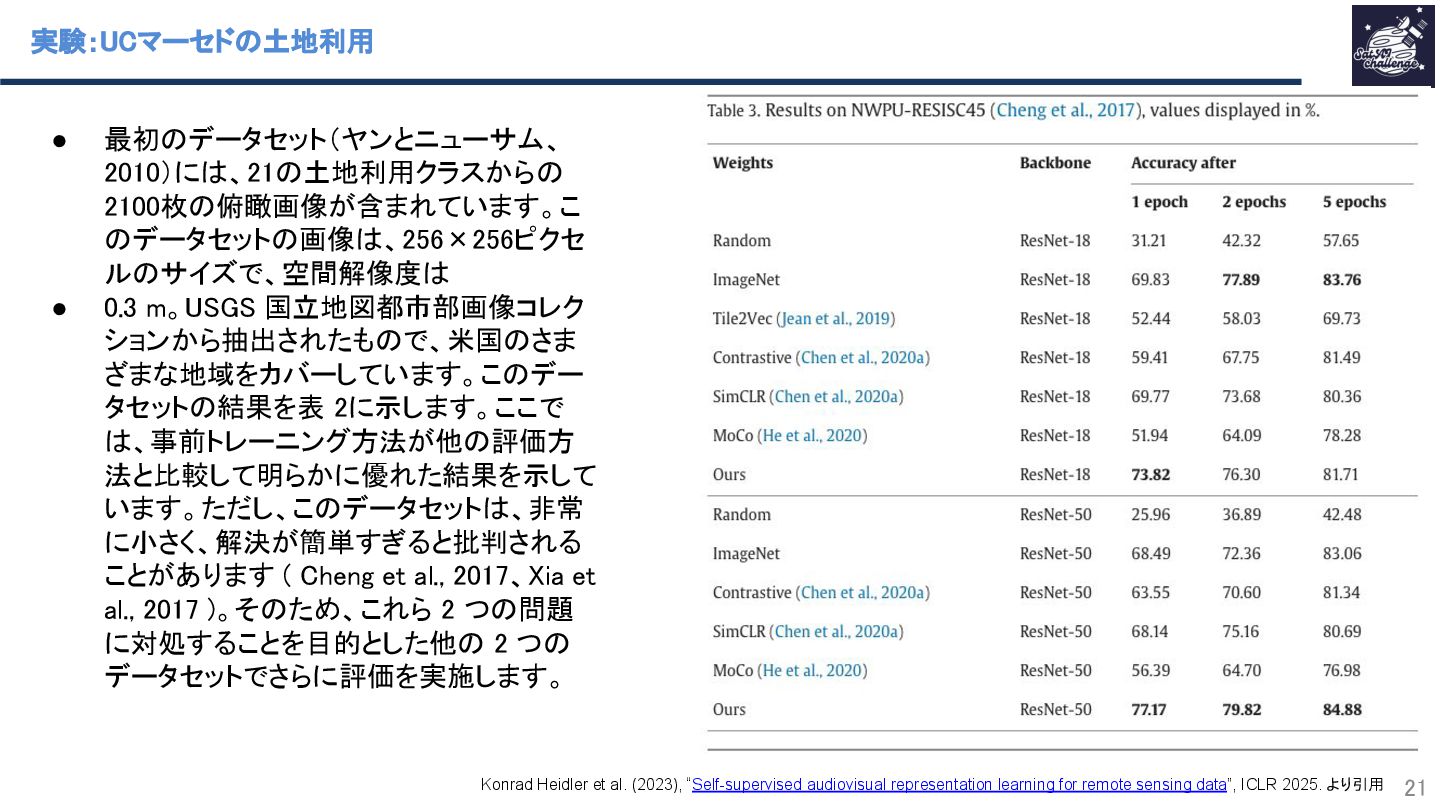1440x810 pixels.
Task: Click the value 51.94 in MoCo row
Action: click(x=1150, y=436)
